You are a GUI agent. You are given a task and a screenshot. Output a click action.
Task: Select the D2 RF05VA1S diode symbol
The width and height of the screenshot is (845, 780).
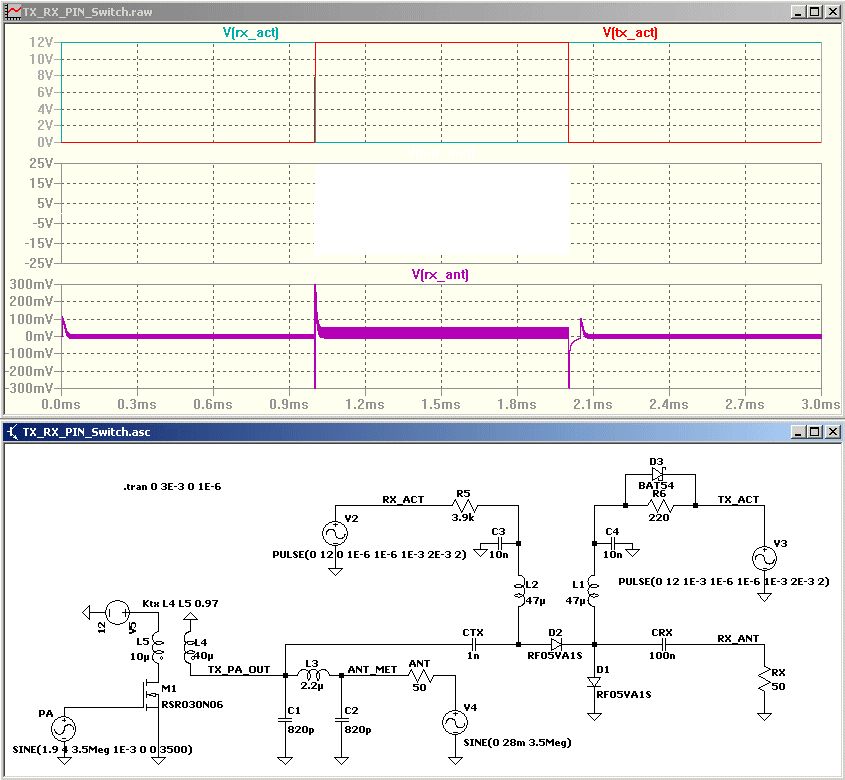556,645
